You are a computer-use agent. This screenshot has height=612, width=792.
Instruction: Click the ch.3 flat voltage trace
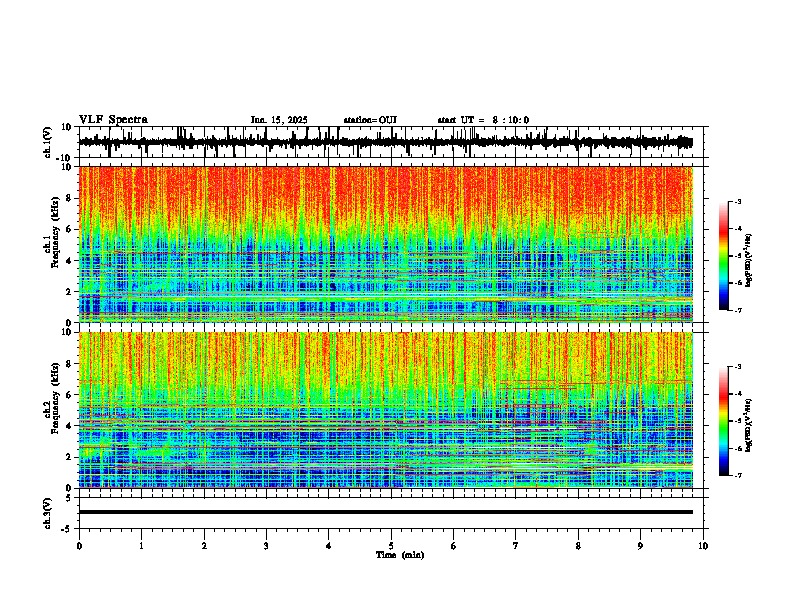pos(386,512)
